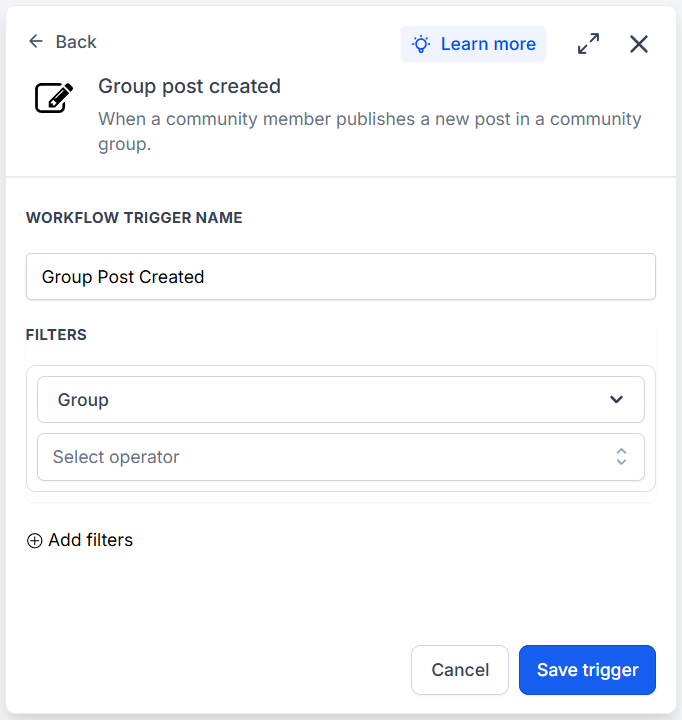
Task: Expand the panel with the diagonal arrows icon
Action: click(588, 44)
